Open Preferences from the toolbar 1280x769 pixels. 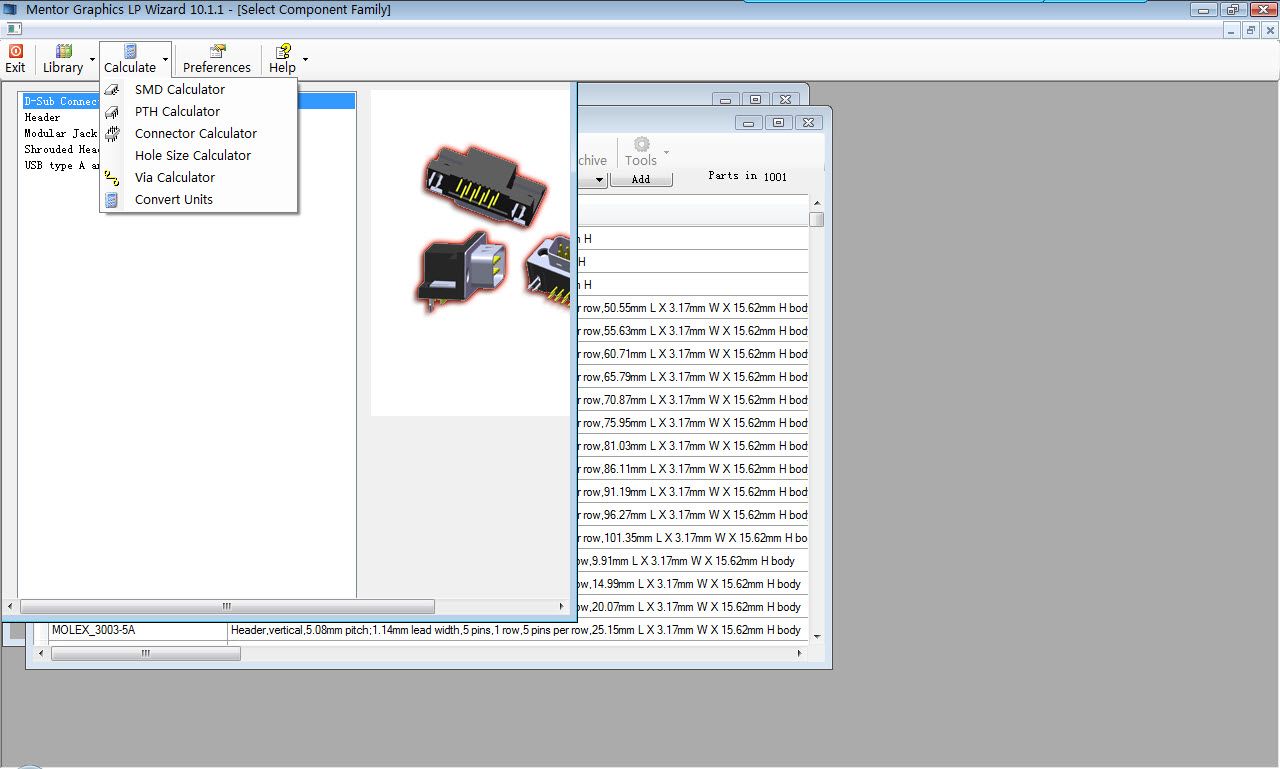217,59
